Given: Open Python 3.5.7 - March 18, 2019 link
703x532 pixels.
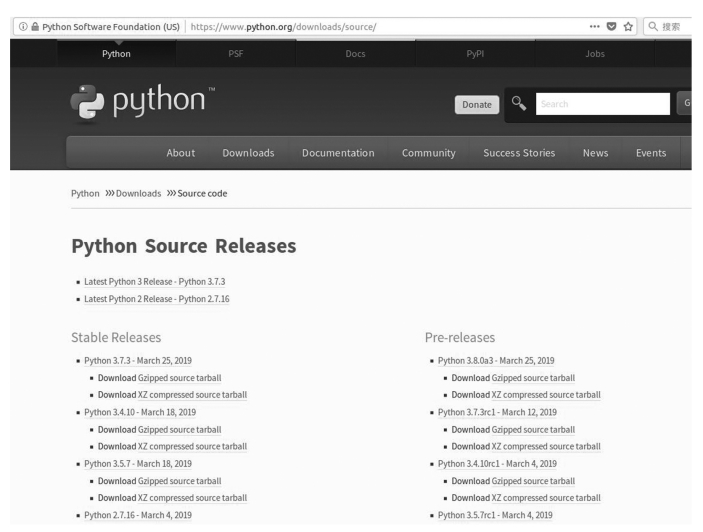Looking at the screenshot, I should pyautogui.click(x=138, y=464).
